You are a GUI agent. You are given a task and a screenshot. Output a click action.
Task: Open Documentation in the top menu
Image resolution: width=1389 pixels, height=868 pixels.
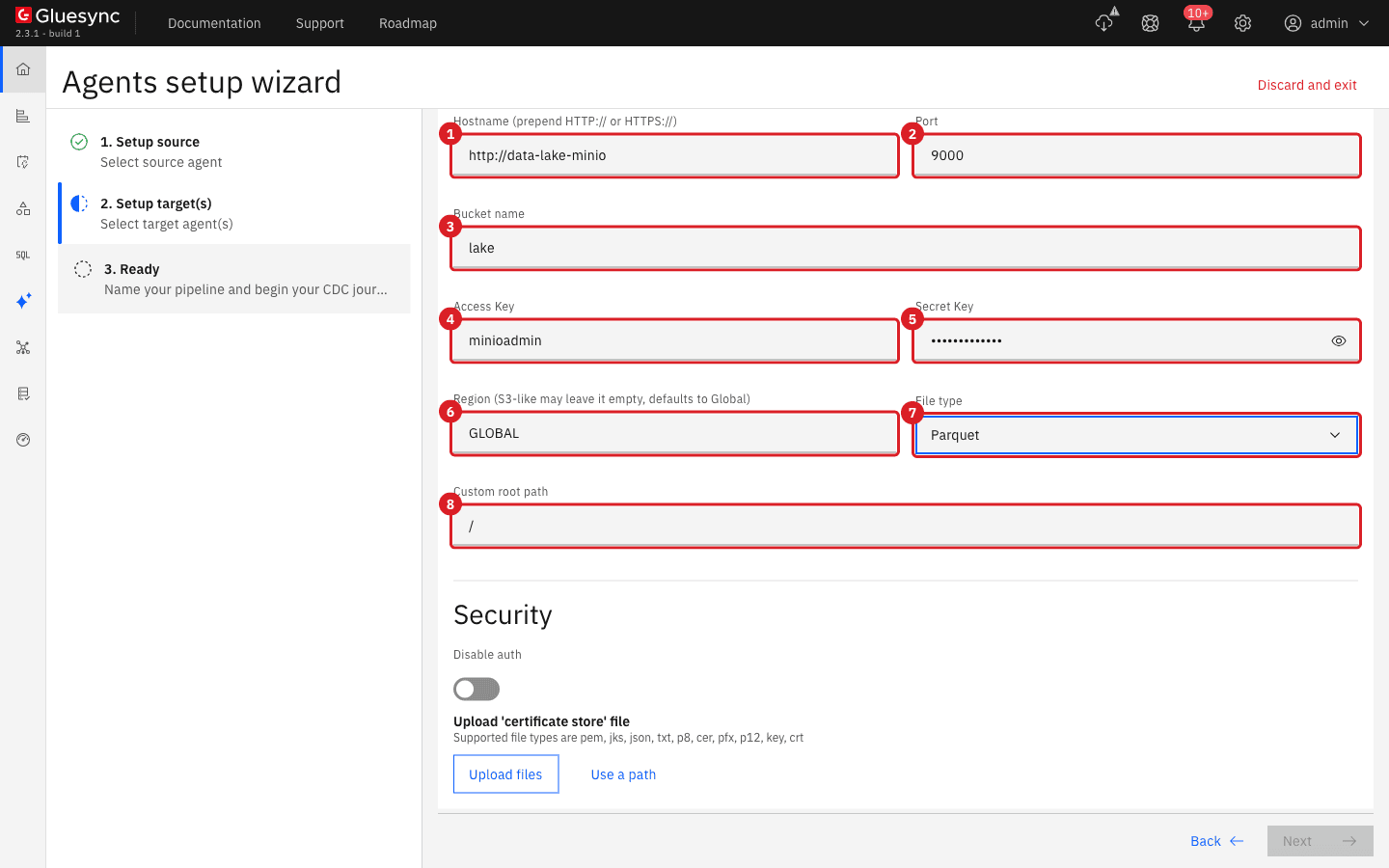214,23
